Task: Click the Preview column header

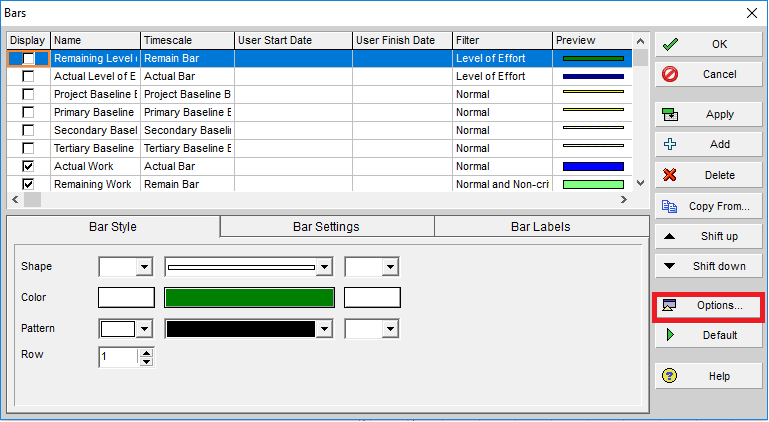Action: (592, 40)
